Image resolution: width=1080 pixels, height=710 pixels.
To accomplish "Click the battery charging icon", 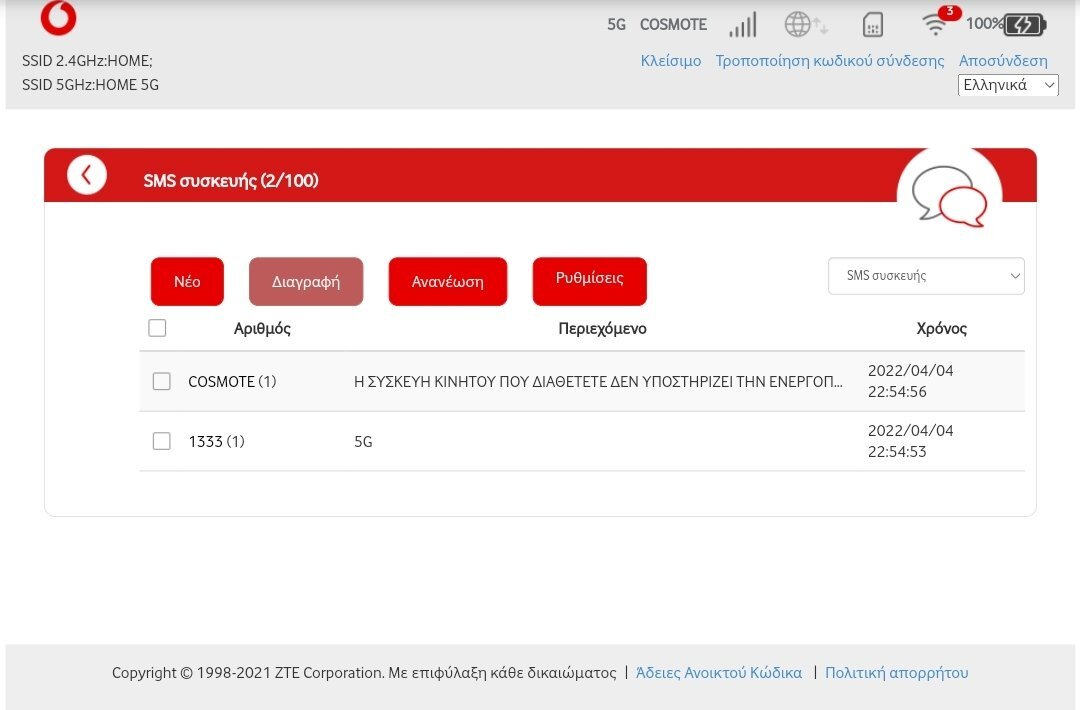I will click(x=1025, y=25).
